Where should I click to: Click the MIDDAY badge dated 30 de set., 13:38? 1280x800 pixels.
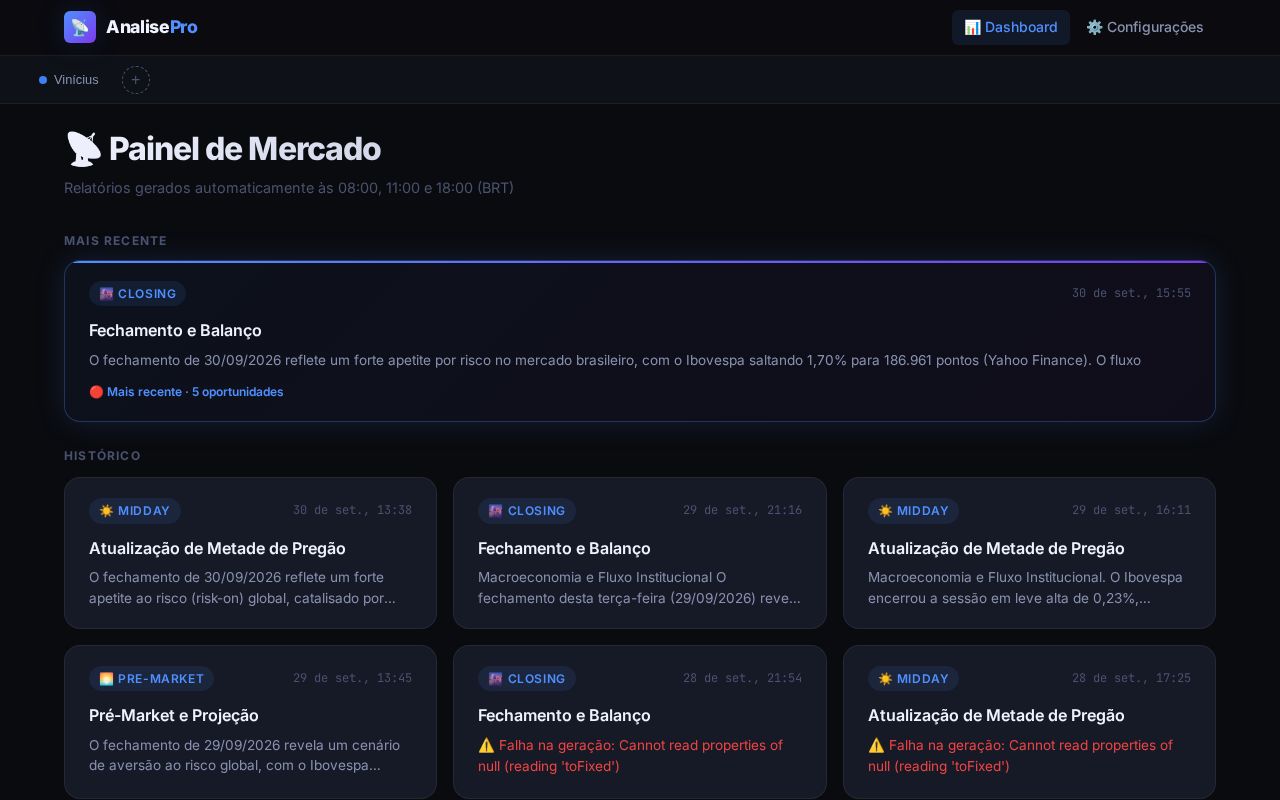135,511
